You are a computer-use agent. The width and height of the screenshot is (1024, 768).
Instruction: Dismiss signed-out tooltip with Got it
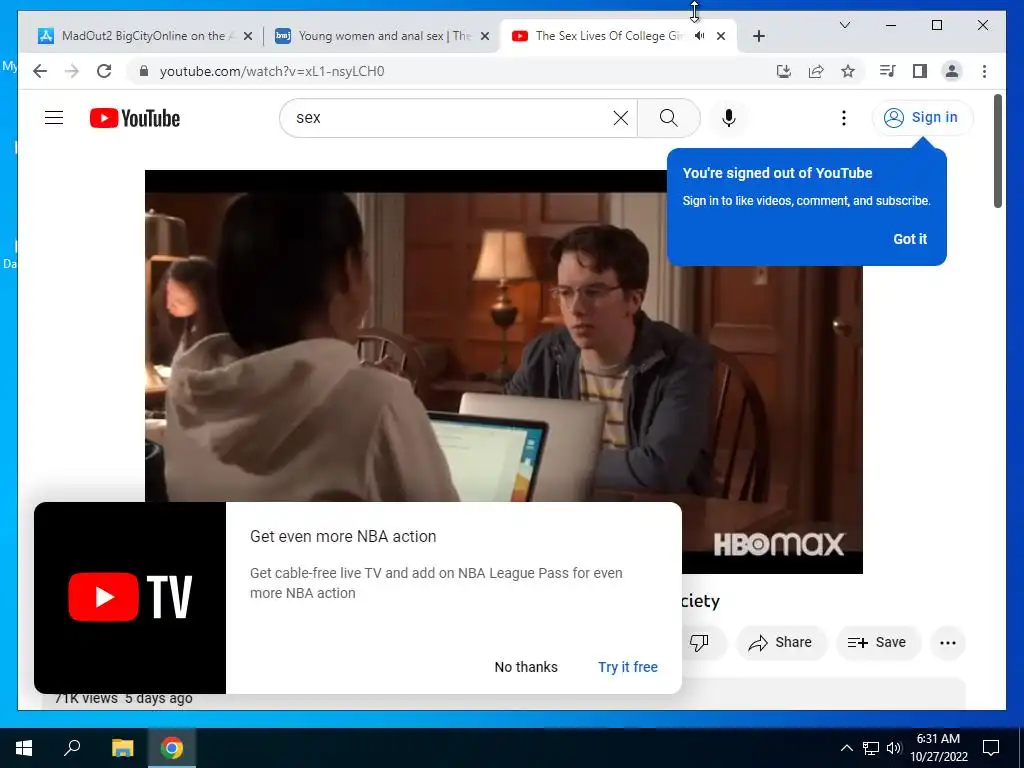tap(910, 239)
